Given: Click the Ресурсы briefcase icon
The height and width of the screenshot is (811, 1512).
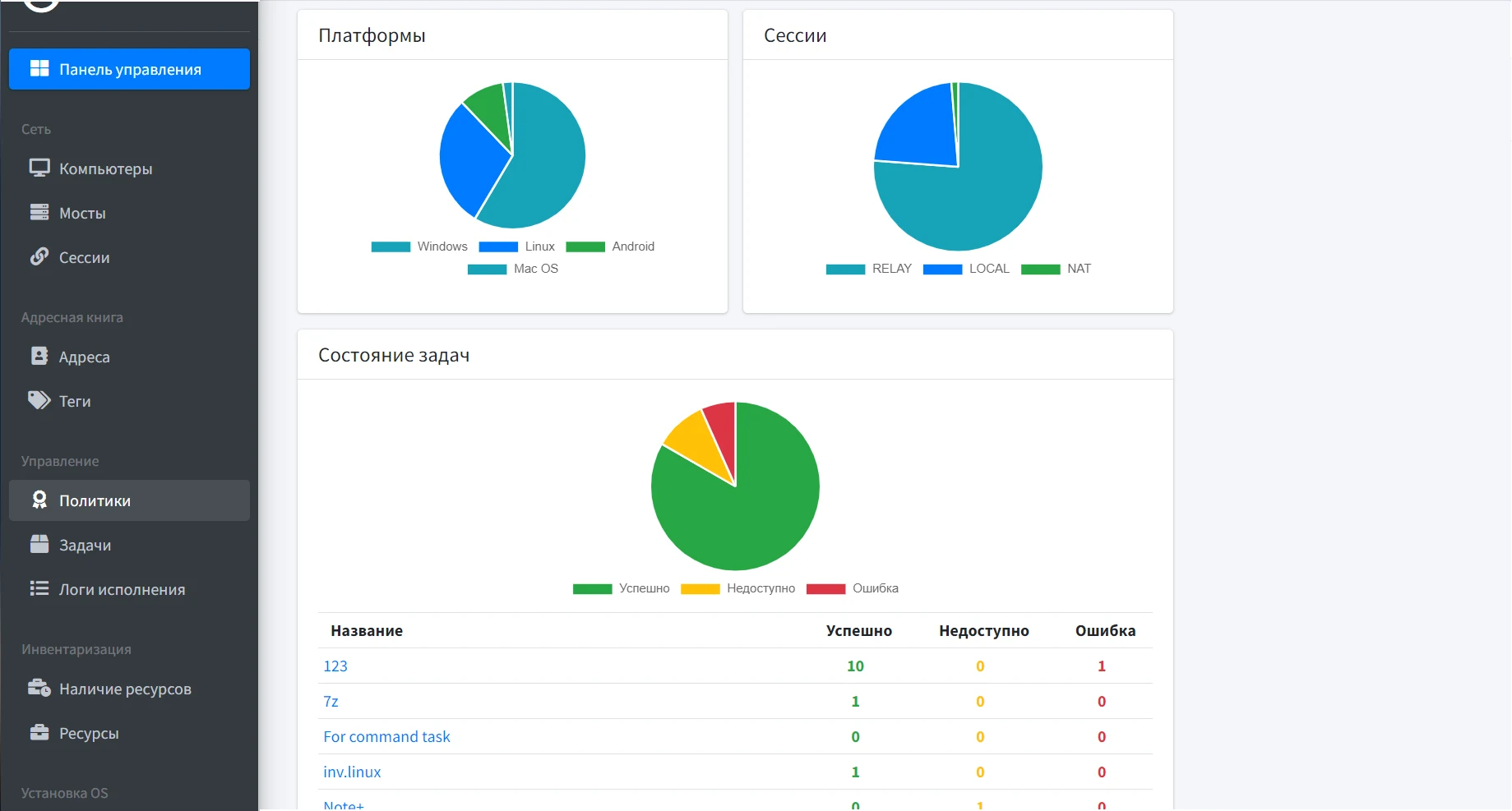Looking at the screenshot, I should (39, 732).
